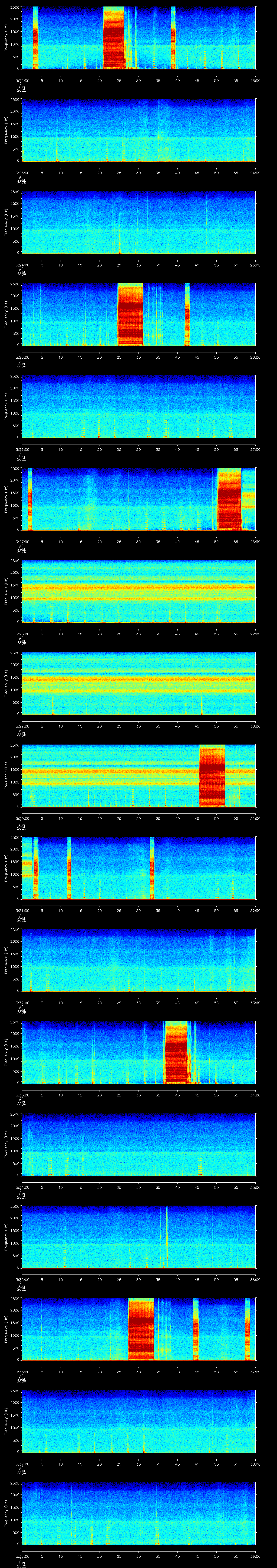
Task: Select the narrow burst near 58s in 3:36 spectrogram
Action: tap(248, 1329)
